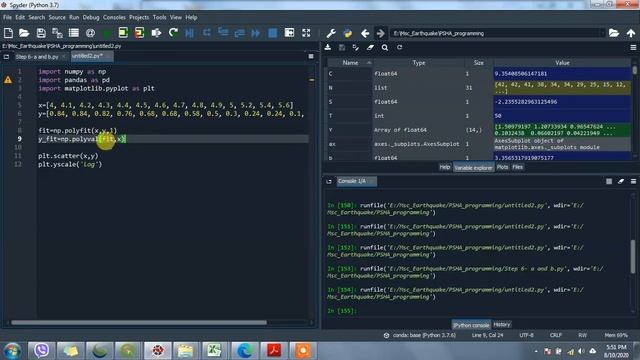
Task: Refresh the Variable explorer
Action: tap(400, 48)
